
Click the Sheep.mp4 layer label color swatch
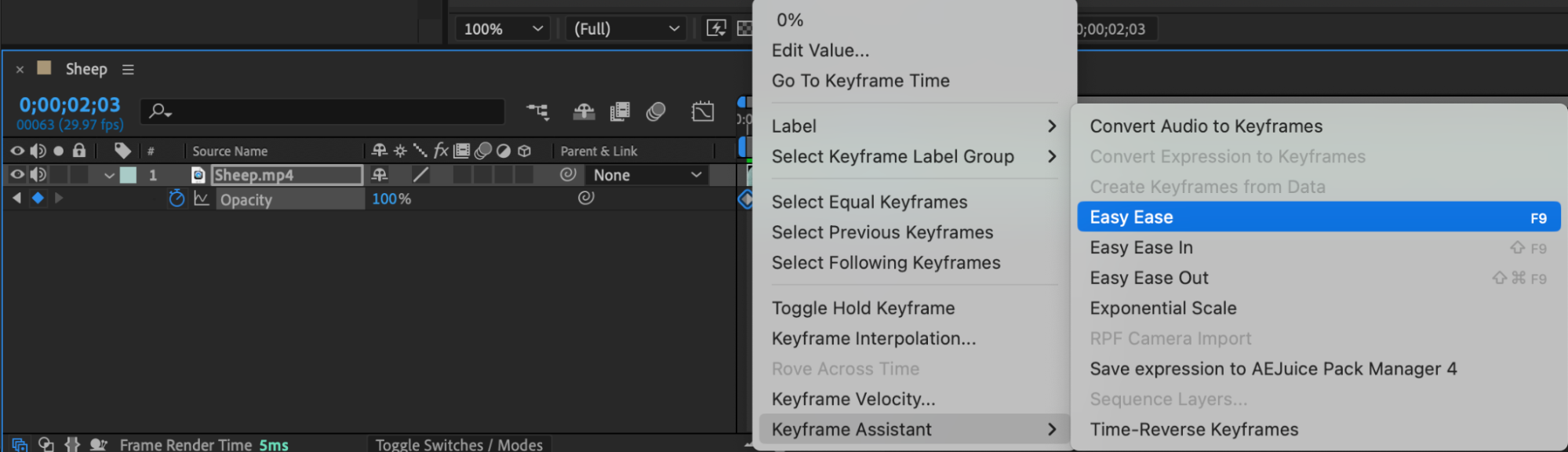pyautogui.click(x=128, y=175)
